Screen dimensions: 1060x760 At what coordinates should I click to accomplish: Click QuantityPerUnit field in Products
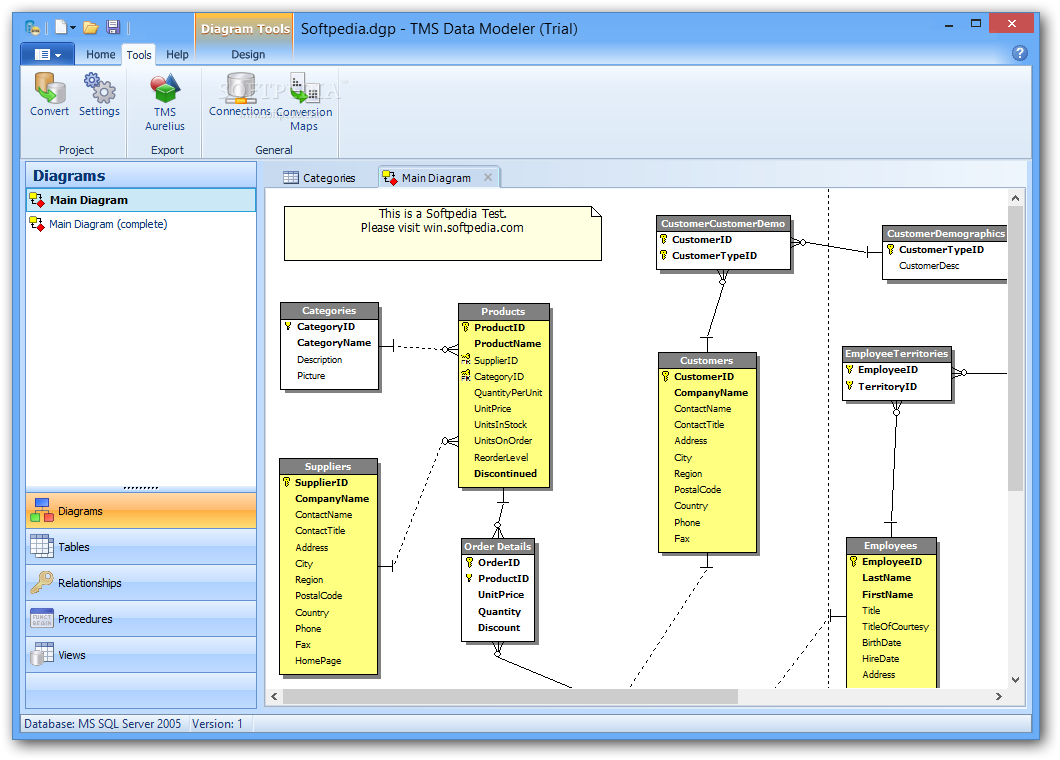pos(508,392)
